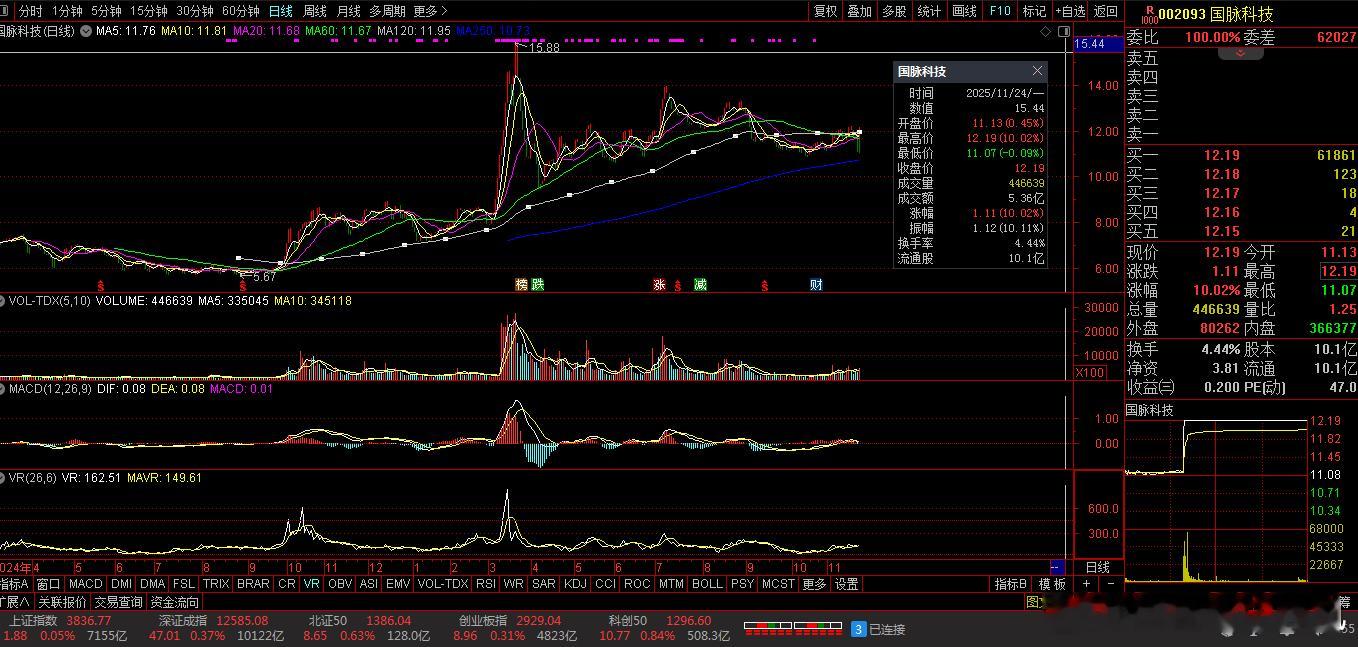1358x647 pixels.
Task: Open the 窗口 window menu
Action: click(x=48, y=584)
